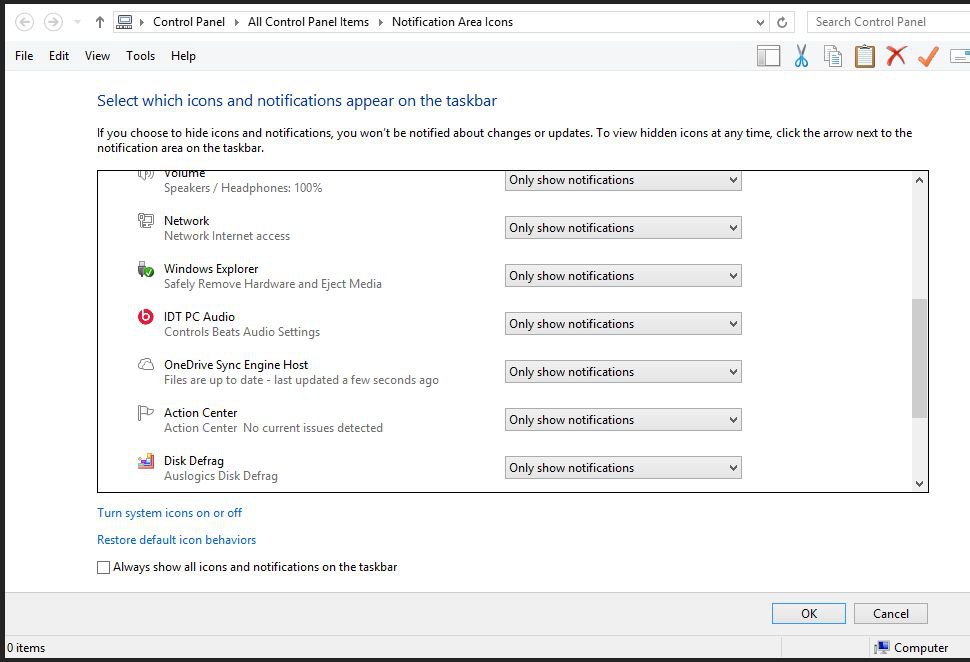
Task: Select 'OneDrive Sync Engine Host' text
Action: pyautogui.click(x=236, y=365)
